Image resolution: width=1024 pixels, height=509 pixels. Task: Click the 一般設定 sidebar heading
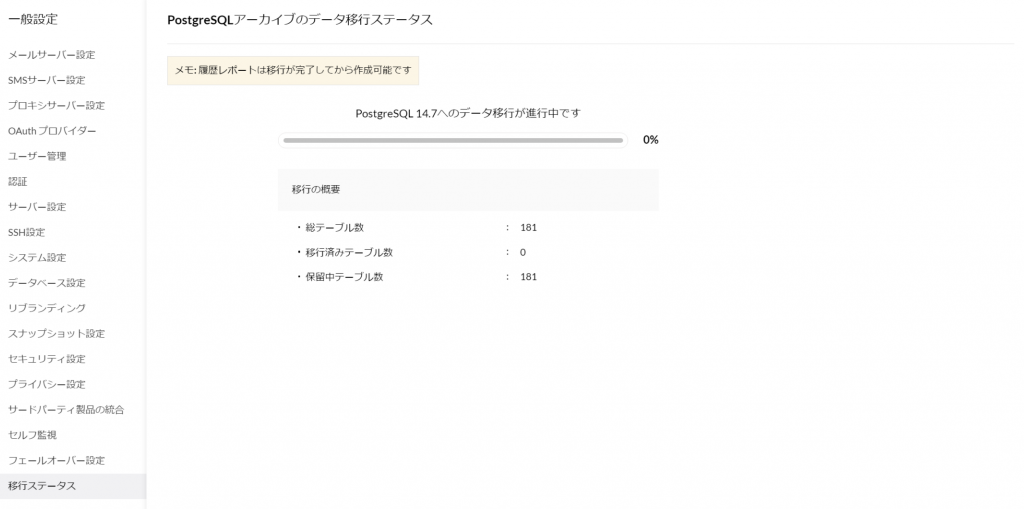pyautogui.click(x=34, y=19)
